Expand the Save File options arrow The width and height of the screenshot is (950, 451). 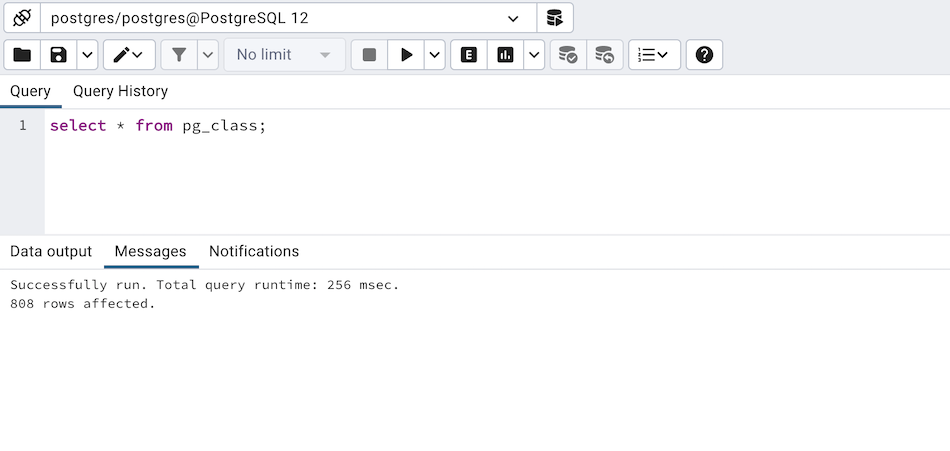[x=87, y=55]
